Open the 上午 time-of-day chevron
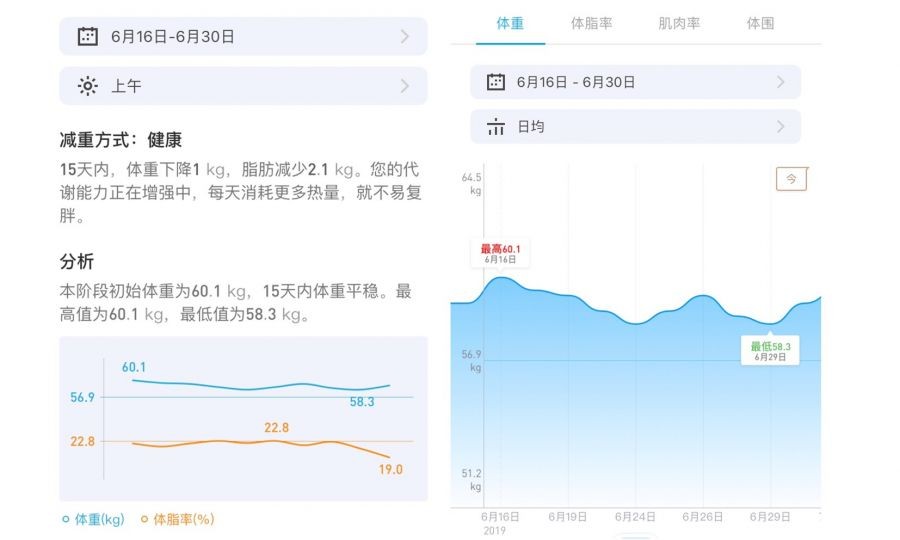The image size is (900, 540). (x=405, y=86)
